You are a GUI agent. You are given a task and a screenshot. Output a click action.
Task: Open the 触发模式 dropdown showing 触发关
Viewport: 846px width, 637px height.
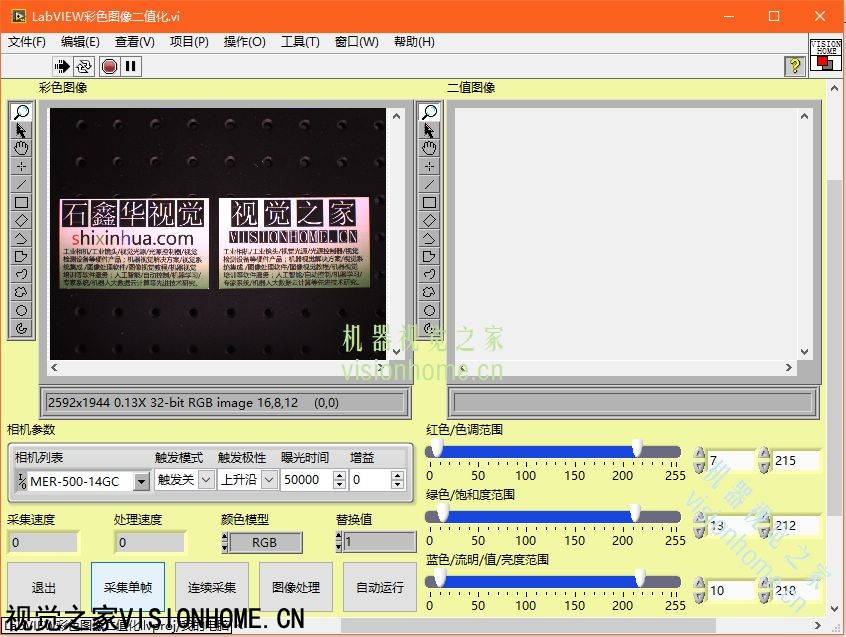coord(206,480)
